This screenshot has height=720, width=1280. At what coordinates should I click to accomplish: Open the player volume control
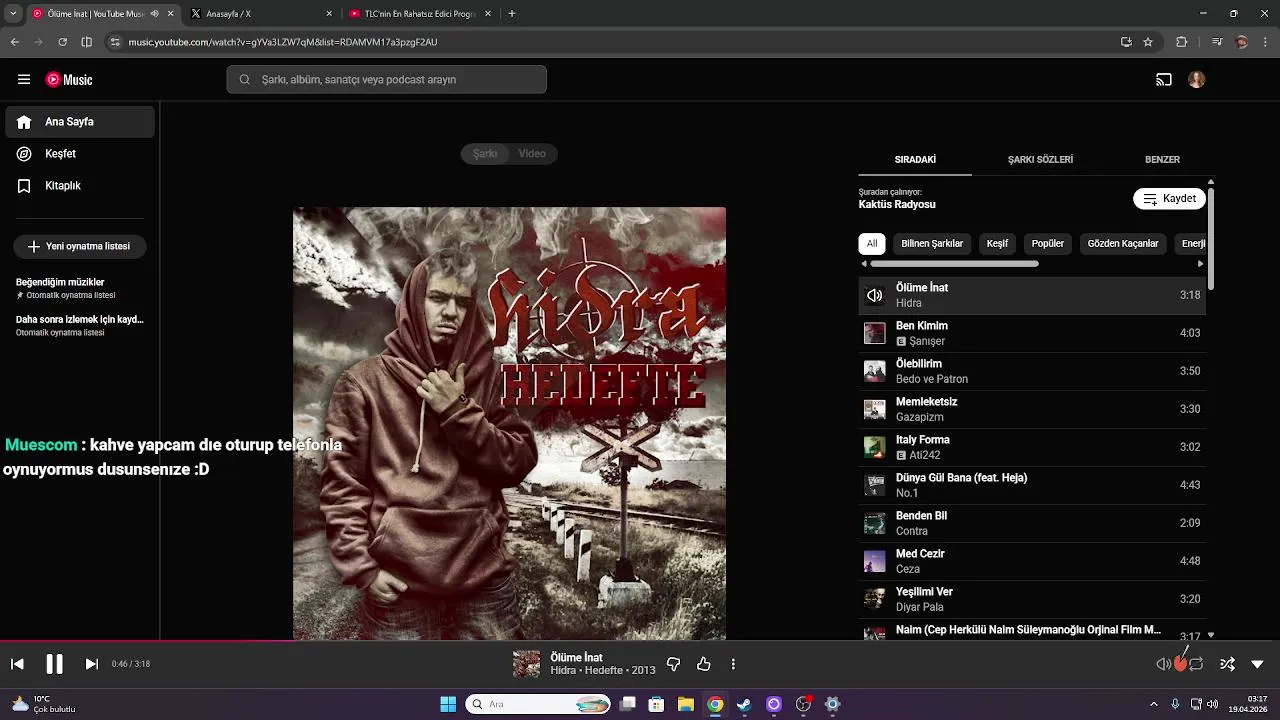pos(1163,664)
